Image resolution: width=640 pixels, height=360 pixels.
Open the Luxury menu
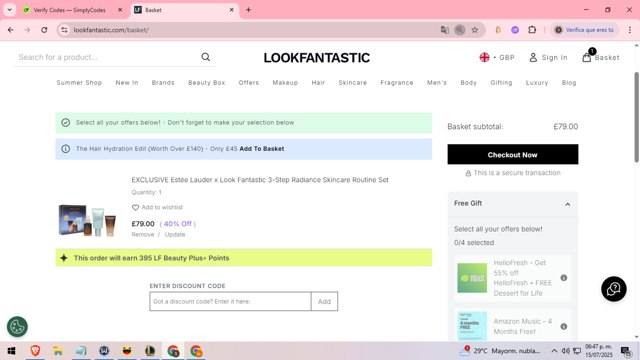(537, 82)
